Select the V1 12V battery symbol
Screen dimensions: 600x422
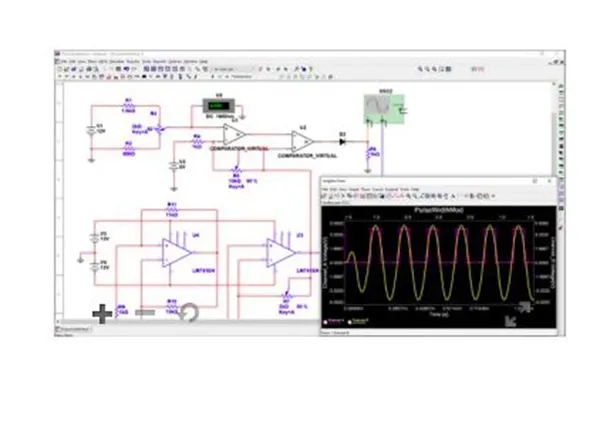91,130
